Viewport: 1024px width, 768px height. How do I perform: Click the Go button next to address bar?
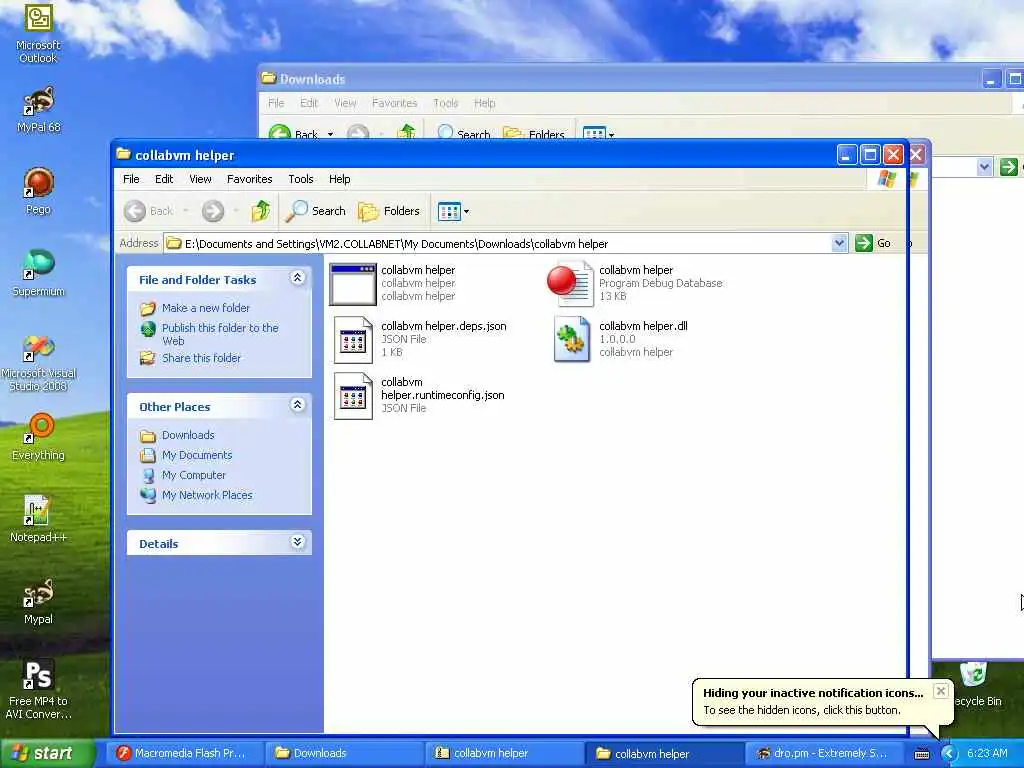pyautogui.click(x=873, y=243)
